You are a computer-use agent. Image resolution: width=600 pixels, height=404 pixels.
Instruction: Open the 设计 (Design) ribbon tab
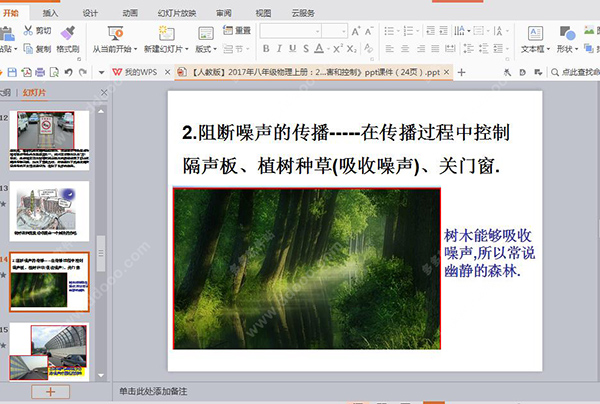coord(90,13)
